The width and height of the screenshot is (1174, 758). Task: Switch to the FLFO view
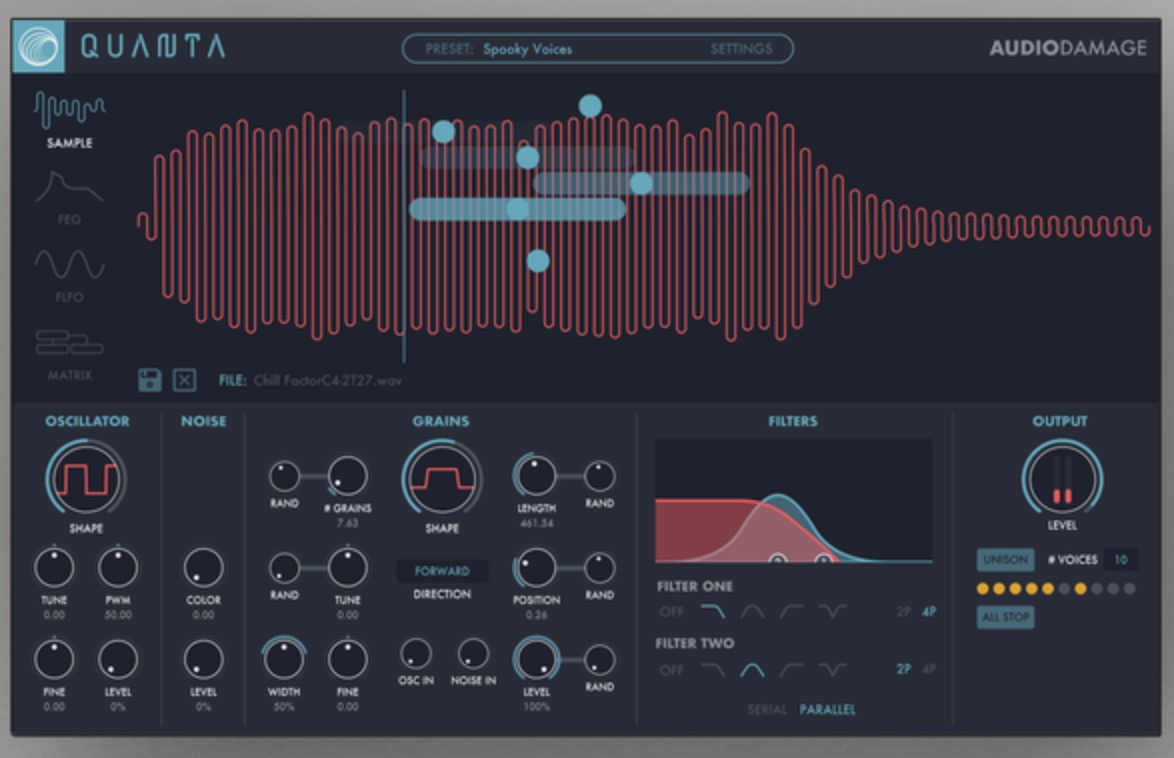pos(69,275)
